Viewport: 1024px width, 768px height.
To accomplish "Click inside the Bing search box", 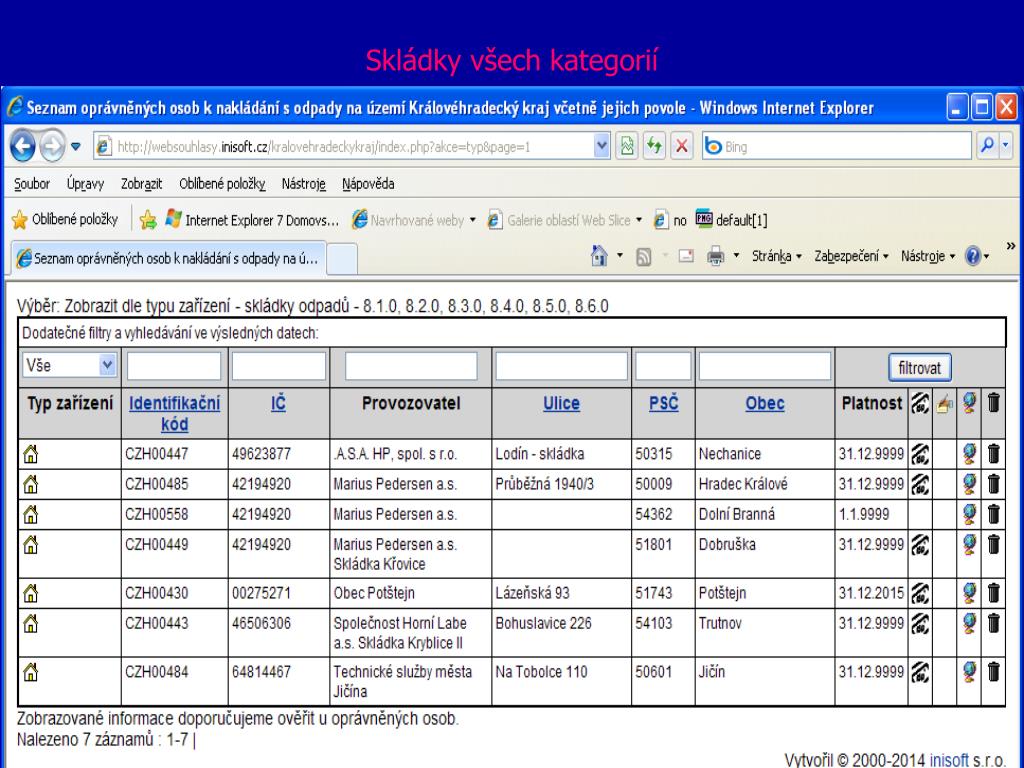I will pos(837,147).
